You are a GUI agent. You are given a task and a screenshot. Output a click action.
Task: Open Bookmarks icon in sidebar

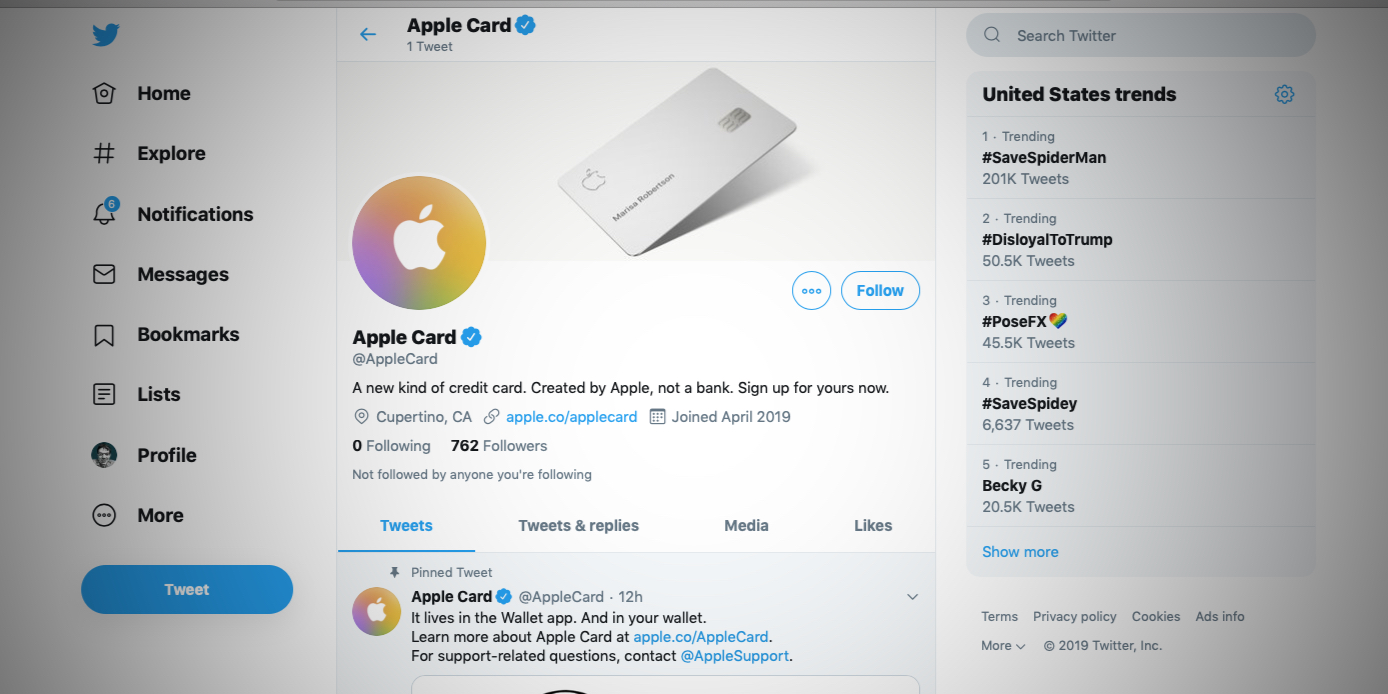point(104,335)
